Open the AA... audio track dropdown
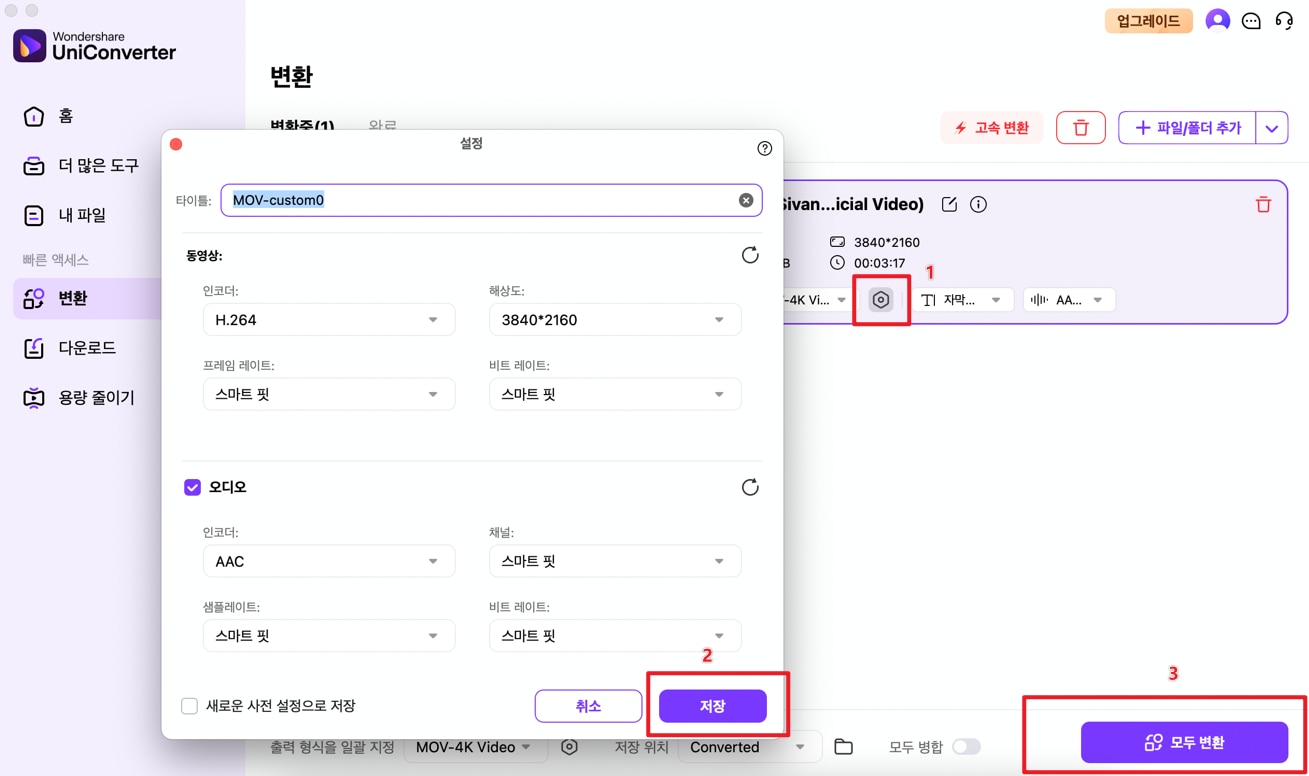Screen dimensions: 1309x776 (x=1068, y=300)
